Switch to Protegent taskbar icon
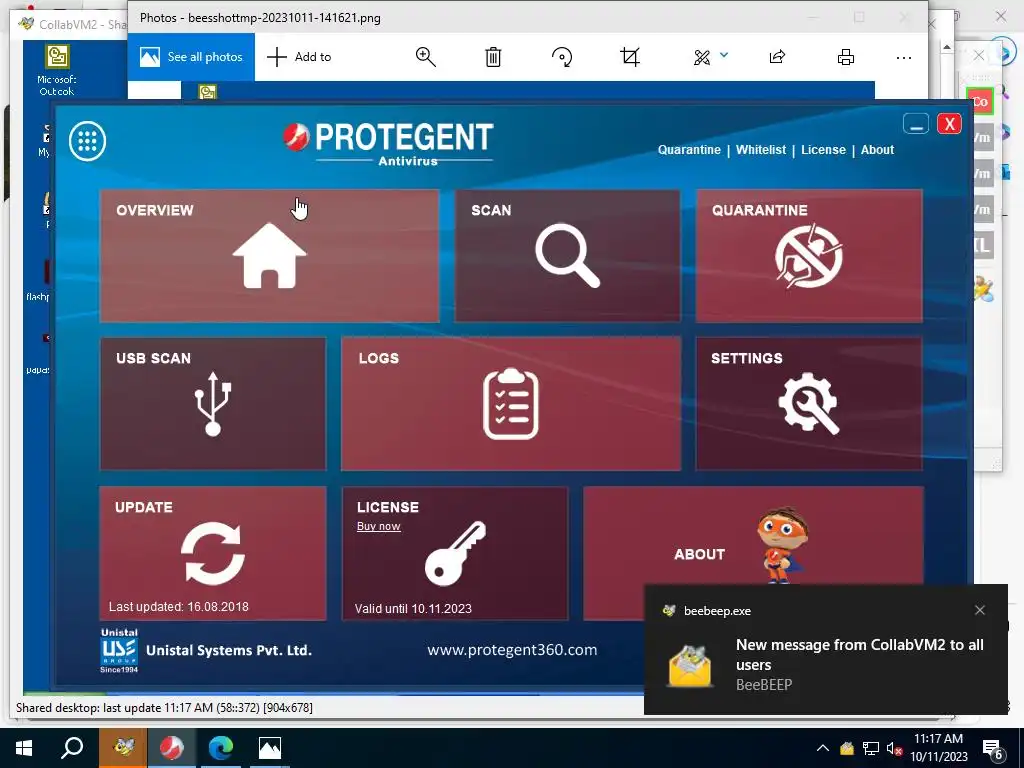 (172, 748)
